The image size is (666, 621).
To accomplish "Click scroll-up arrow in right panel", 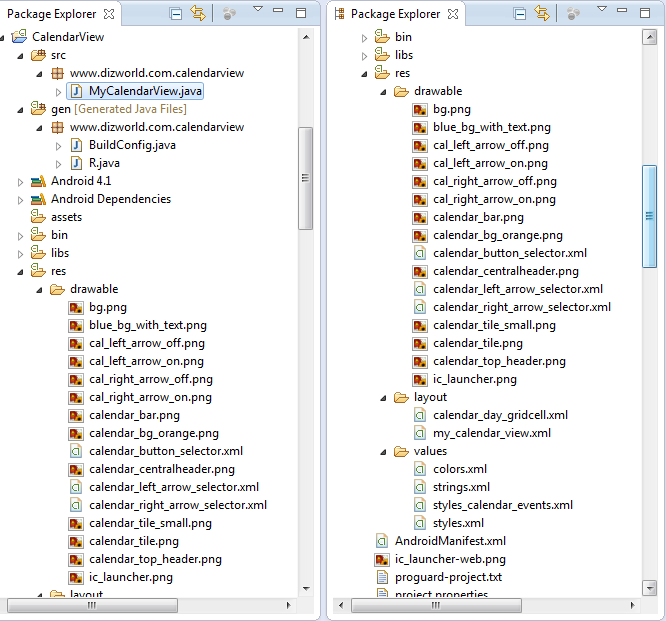I will (x=649, y=38).
